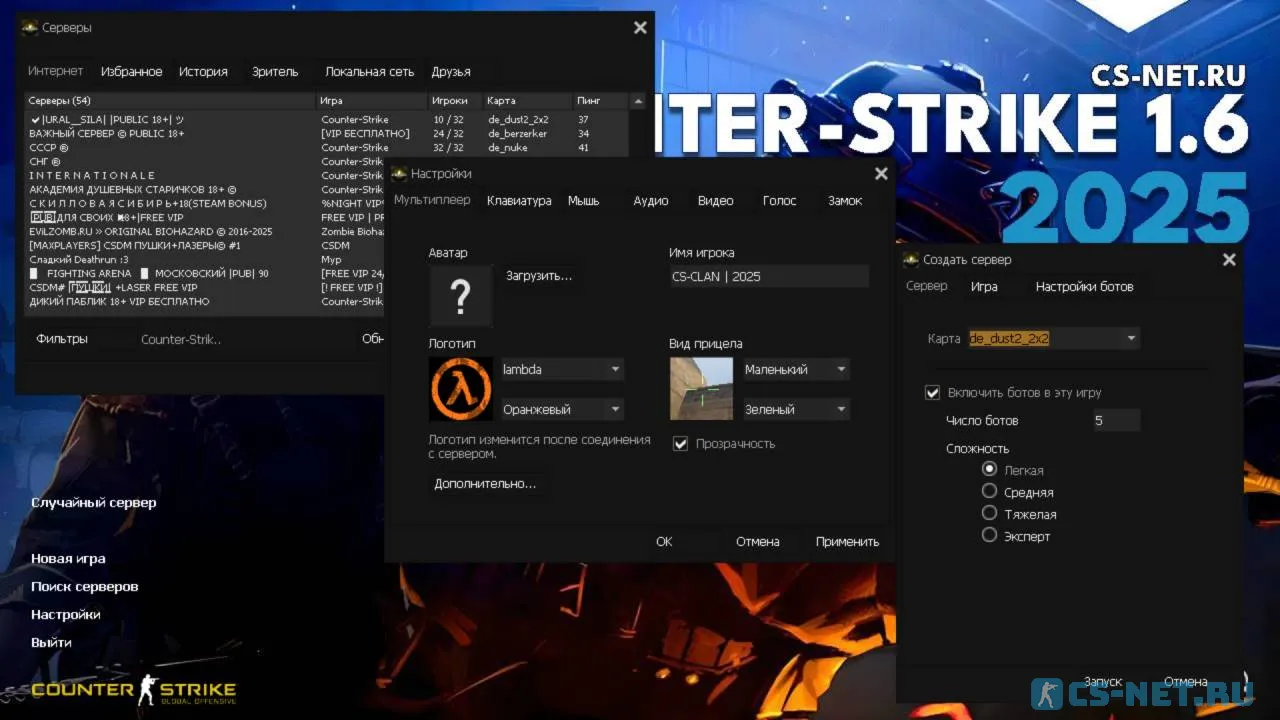Open Аудио tab in Settings
Image resolution: width=1280 pixels, height=720 pixels.
pyautogui.click(x=651, y=201)
